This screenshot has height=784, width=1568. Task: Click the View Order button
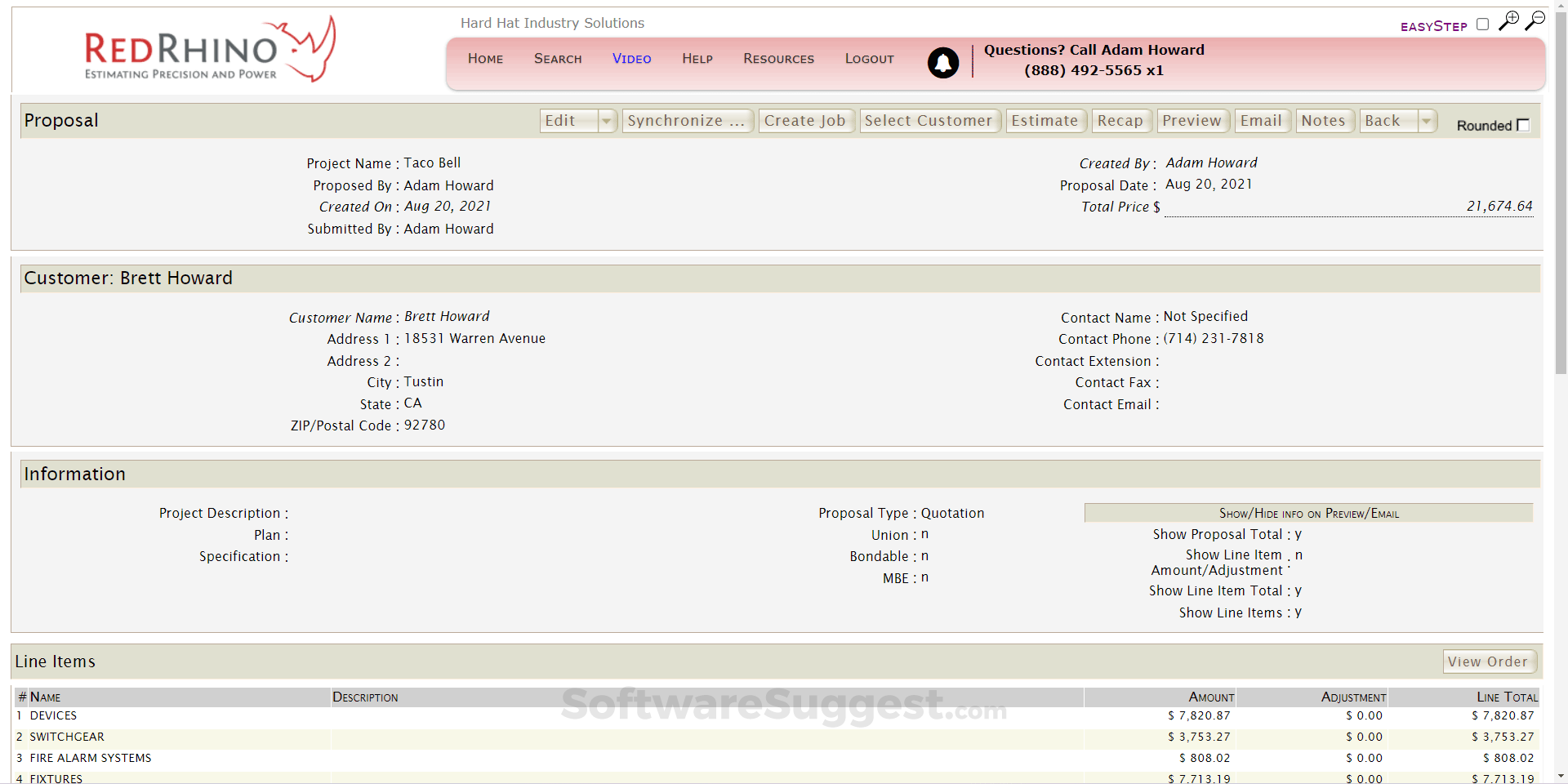pyautogui.click(x=1489, y=661)
